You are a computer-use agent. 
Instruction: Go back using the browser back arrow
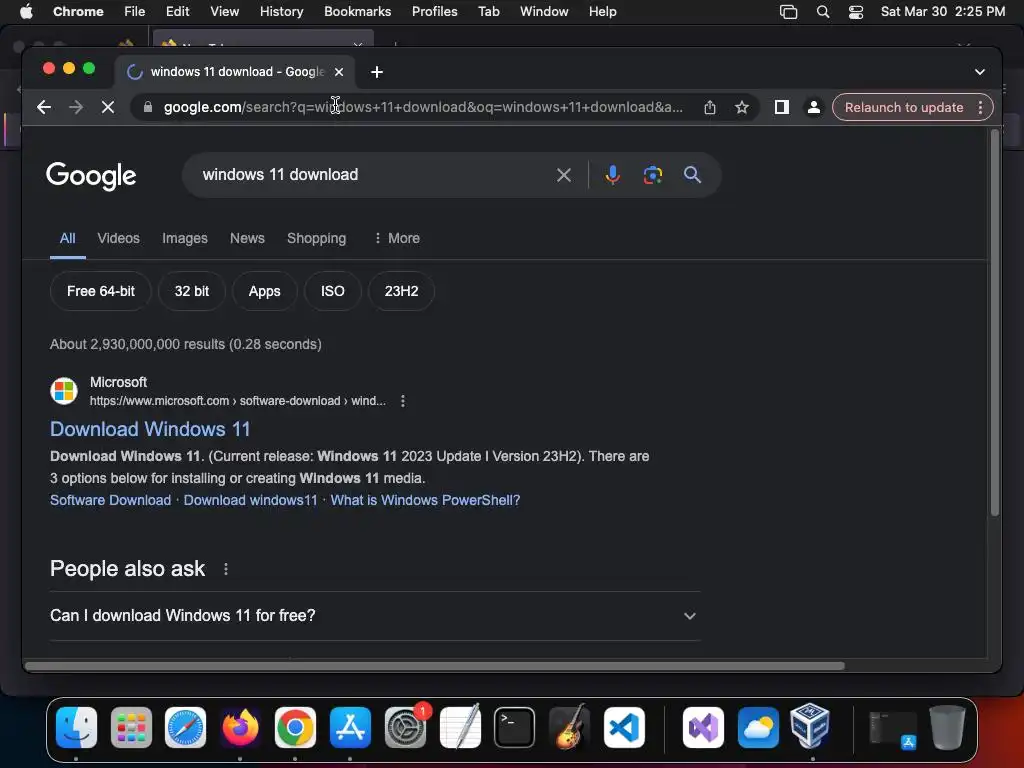(44, 107)
